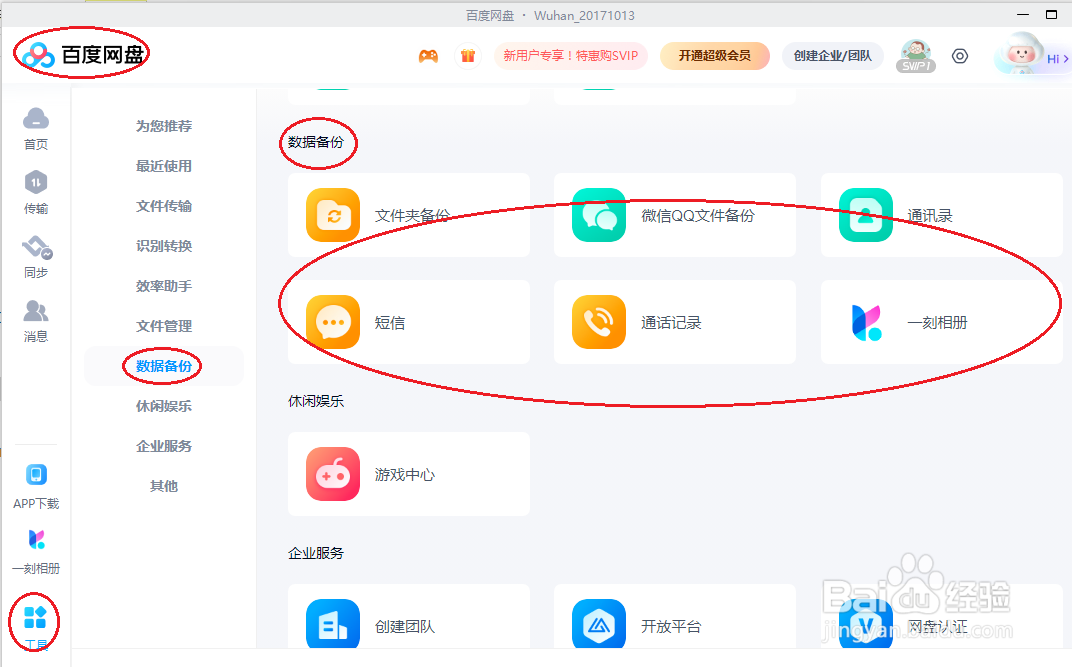Click 游戏中心 label text
The width and height of the screenshot is (1072, 667).
click(x=405, y=474)
